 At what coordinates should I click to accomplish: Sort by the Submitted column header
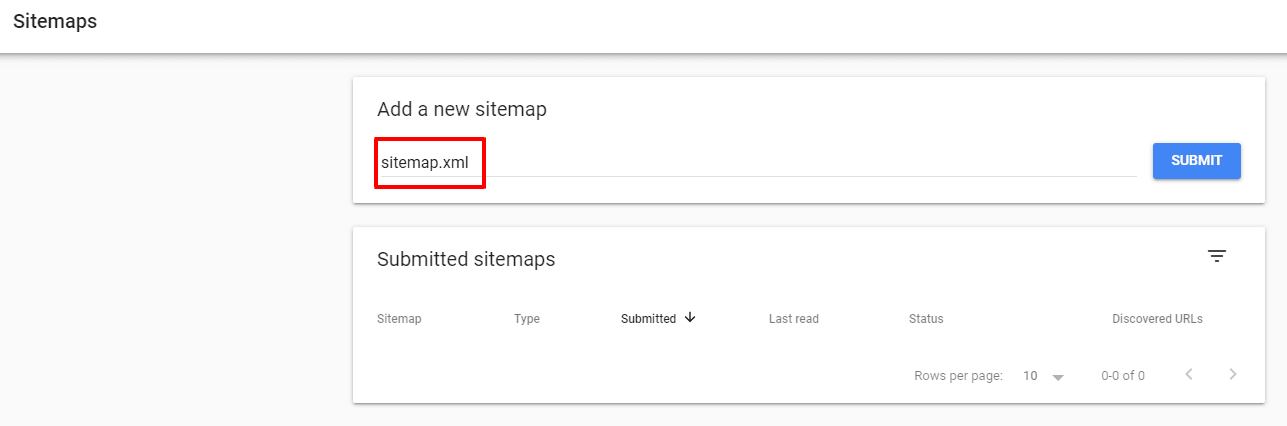(648, 319)
